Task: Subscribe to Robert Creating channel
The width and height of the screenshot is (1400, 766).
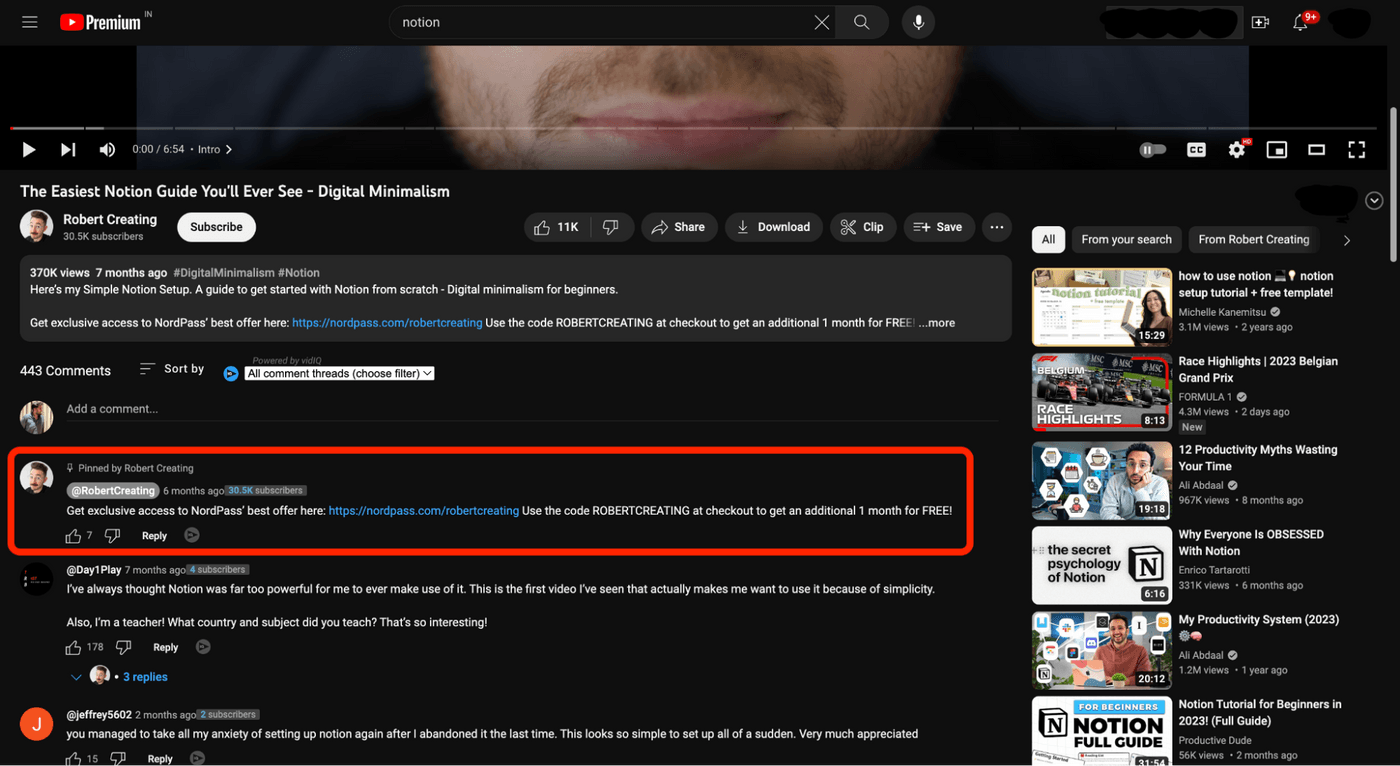Action: click(216, 227)
